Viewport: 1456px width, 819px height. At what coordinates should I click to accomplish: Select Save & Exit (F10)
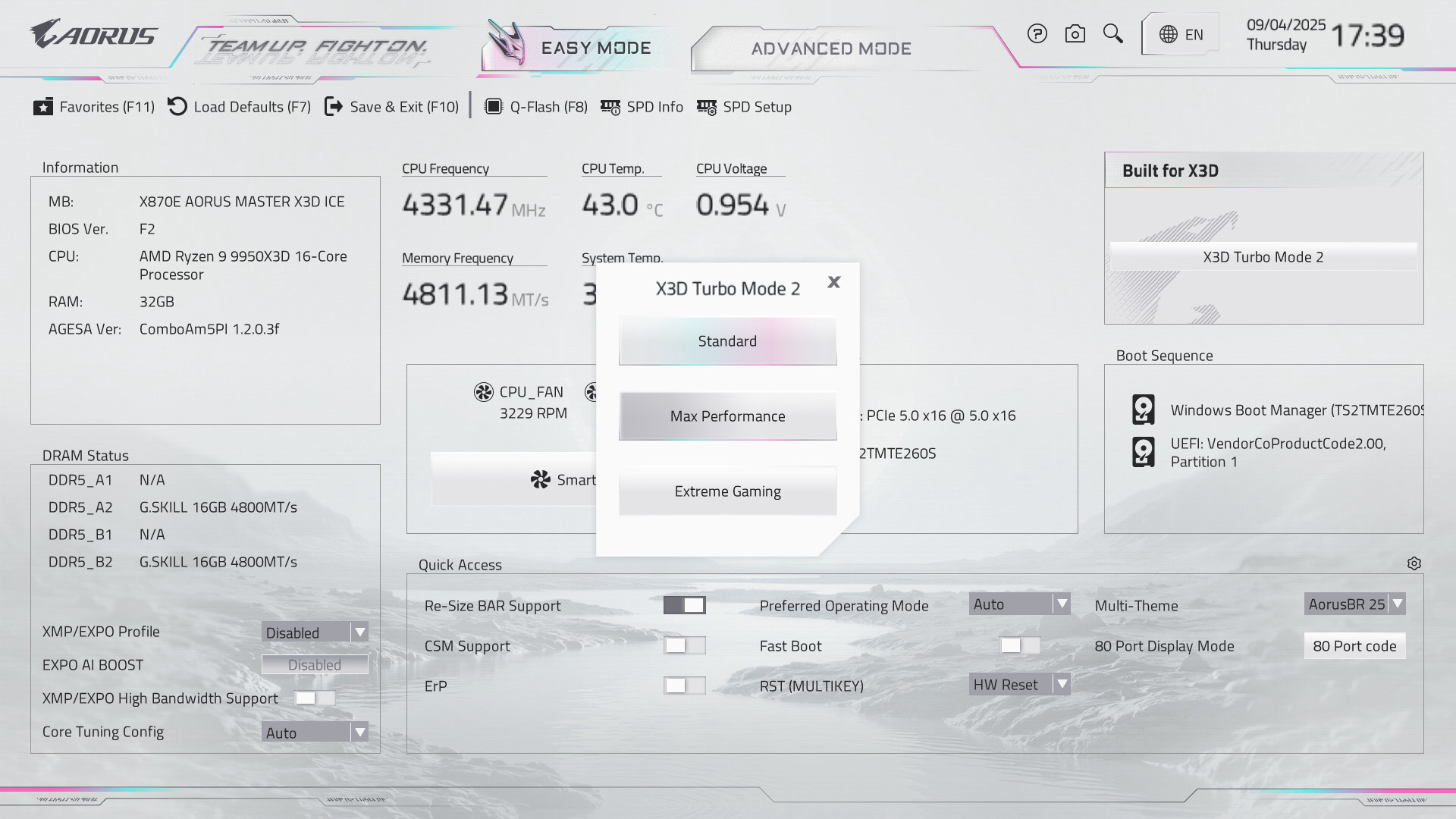(404, 107)
